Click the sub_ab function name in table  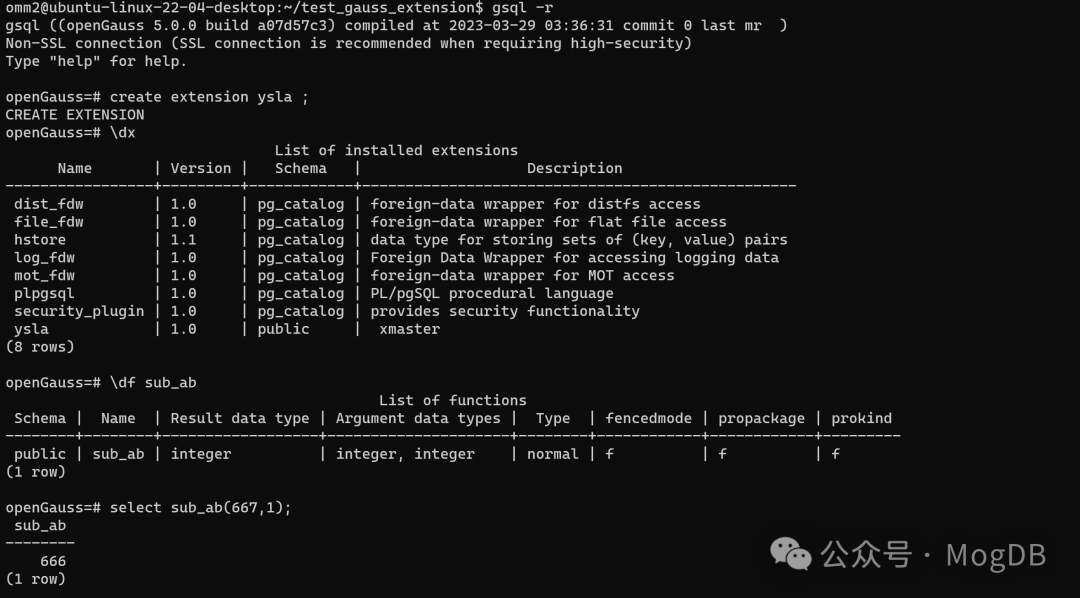pos(118,454)
